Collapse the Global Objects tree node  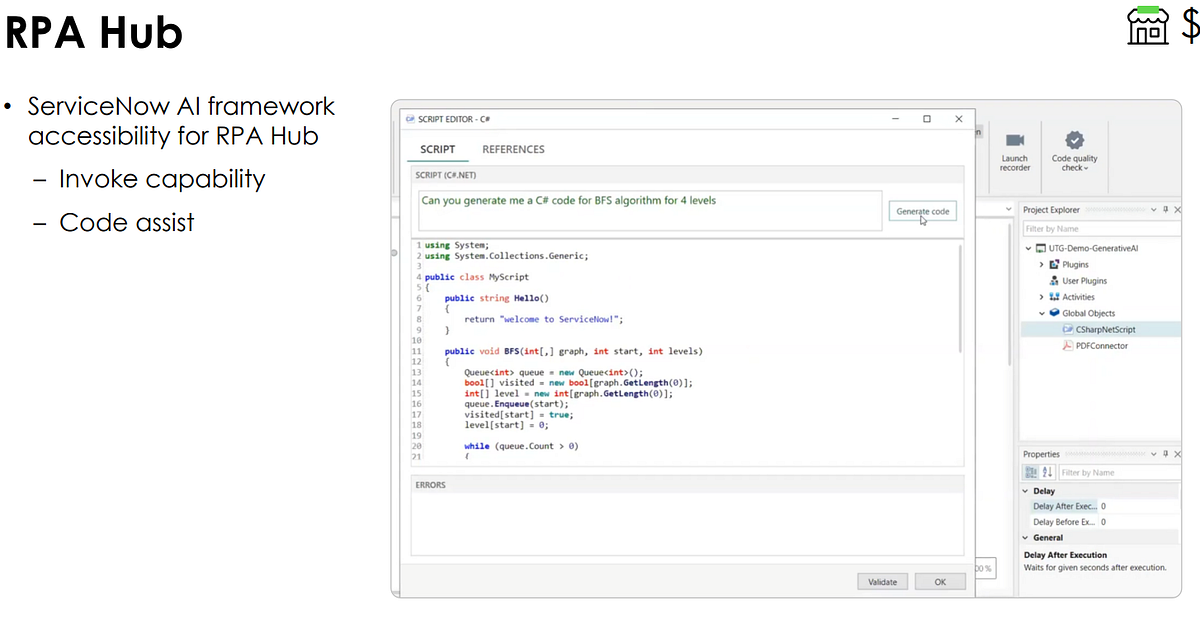point(1040,313)
